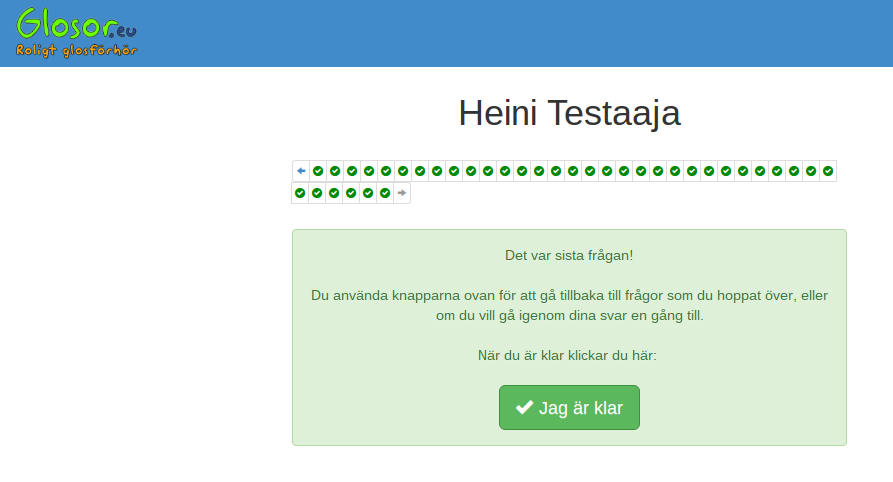This screenshot has height=482, width=893.
Task: Go to question 2 checkmark button
Action: click(335, 171)
